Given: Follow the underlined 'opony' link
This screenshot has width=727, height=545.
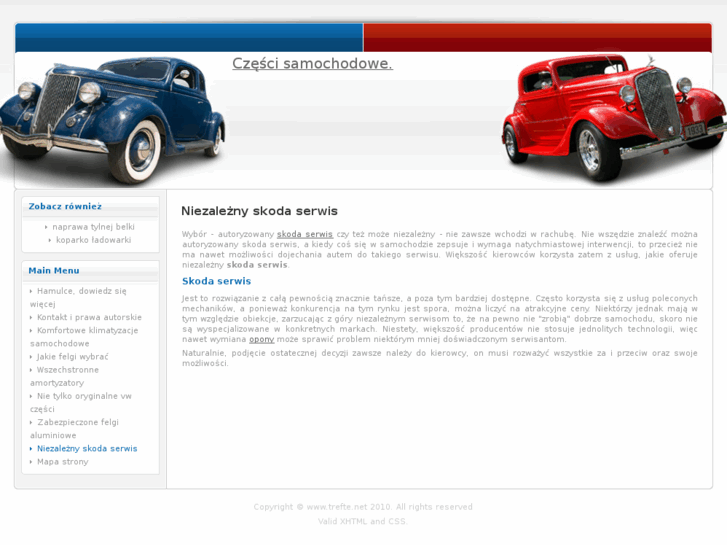Looking at the screenshot, I should (261, 339).
